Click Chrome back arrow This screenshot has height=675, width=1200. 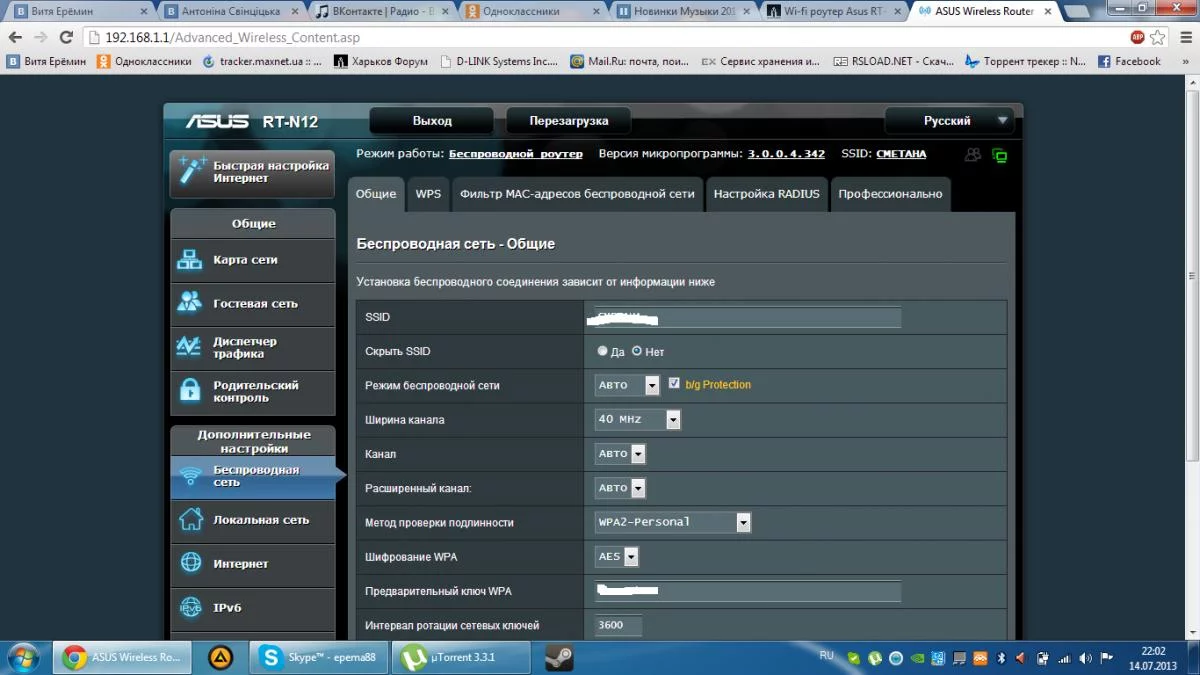pyautogui.click(x=15, y=37)
